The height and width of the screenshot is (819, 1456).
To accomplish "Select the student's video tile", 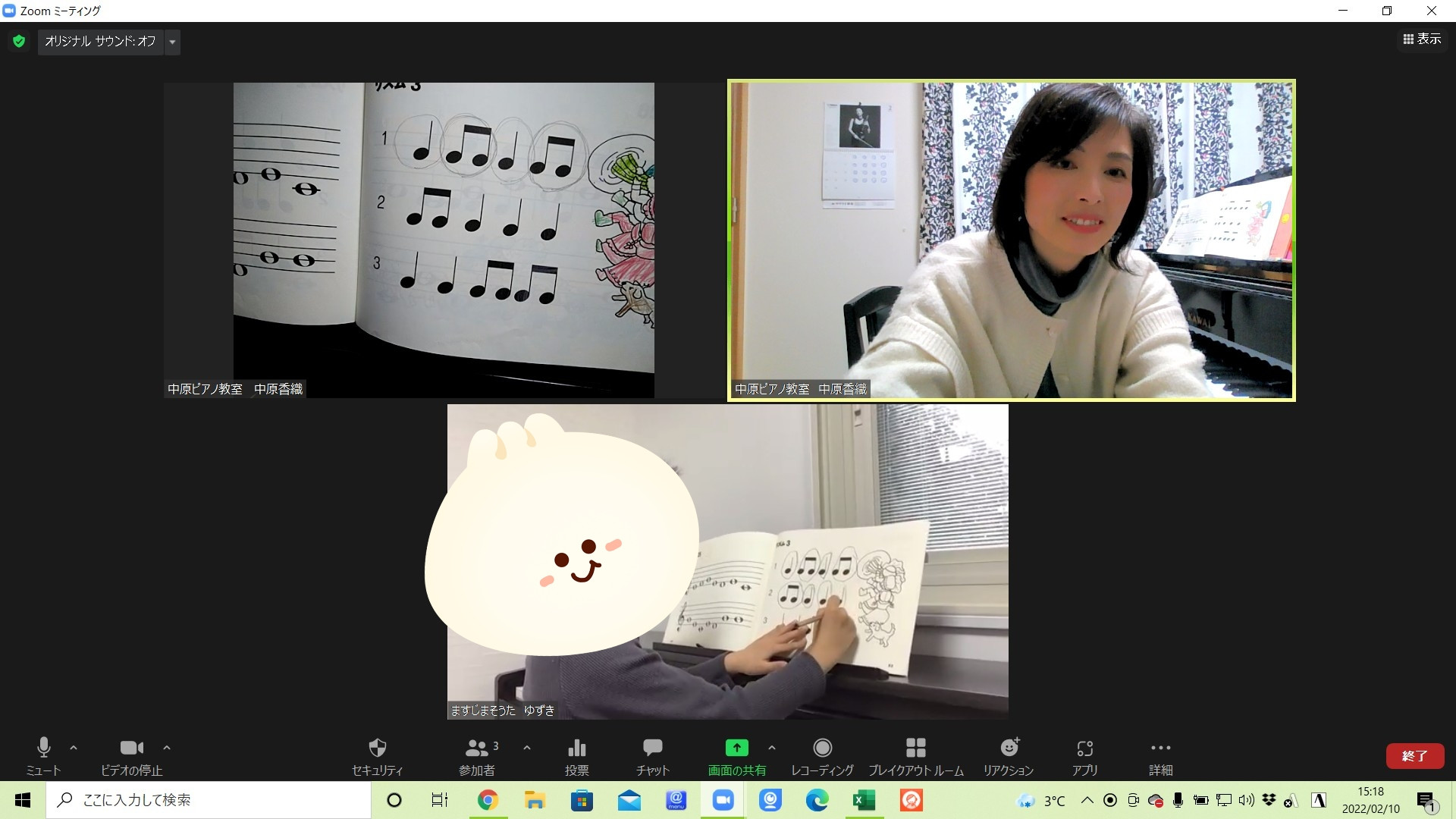I will (727, 561).
